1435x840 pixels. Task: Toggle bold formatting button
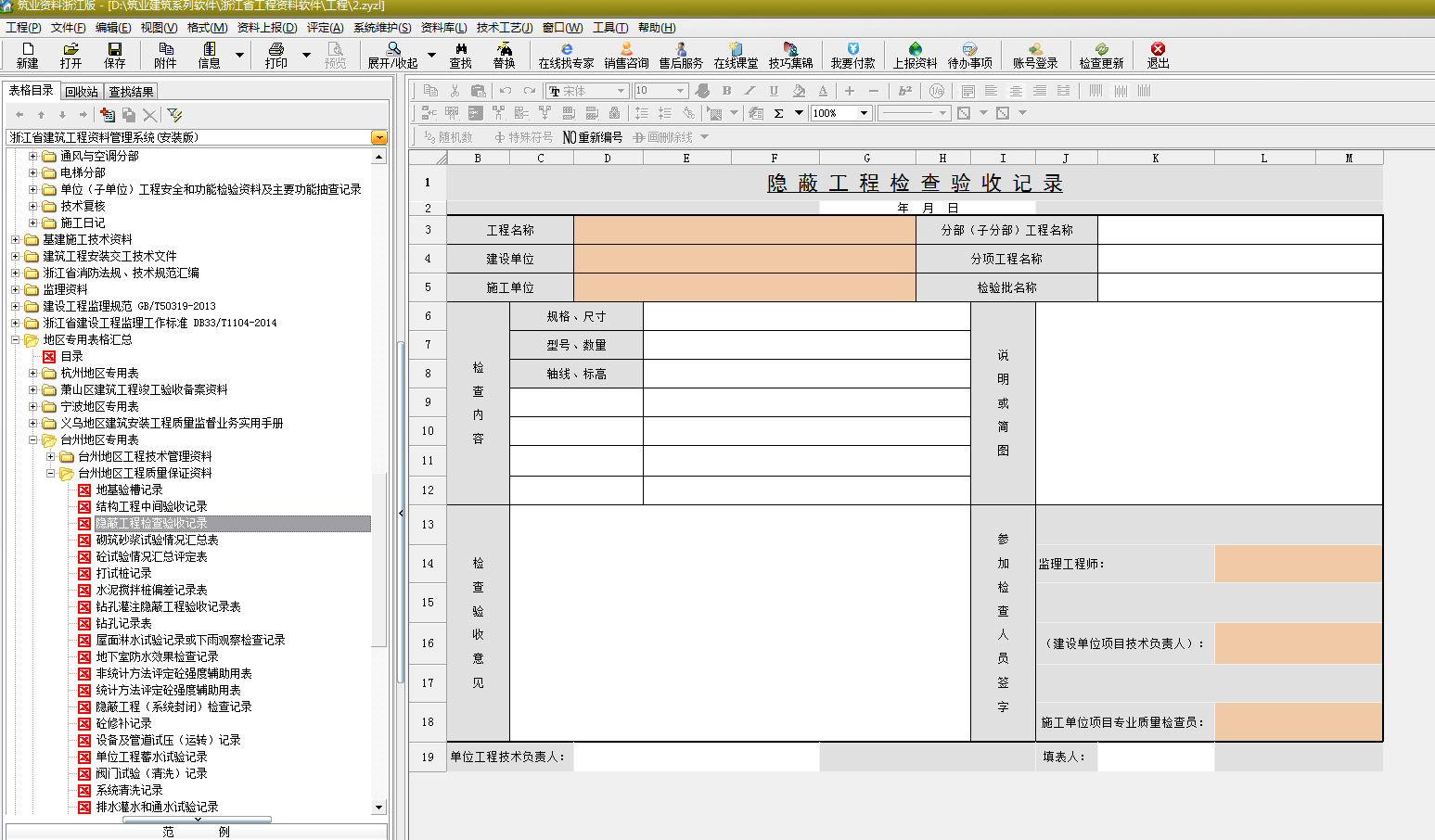[x=726, y=91]
